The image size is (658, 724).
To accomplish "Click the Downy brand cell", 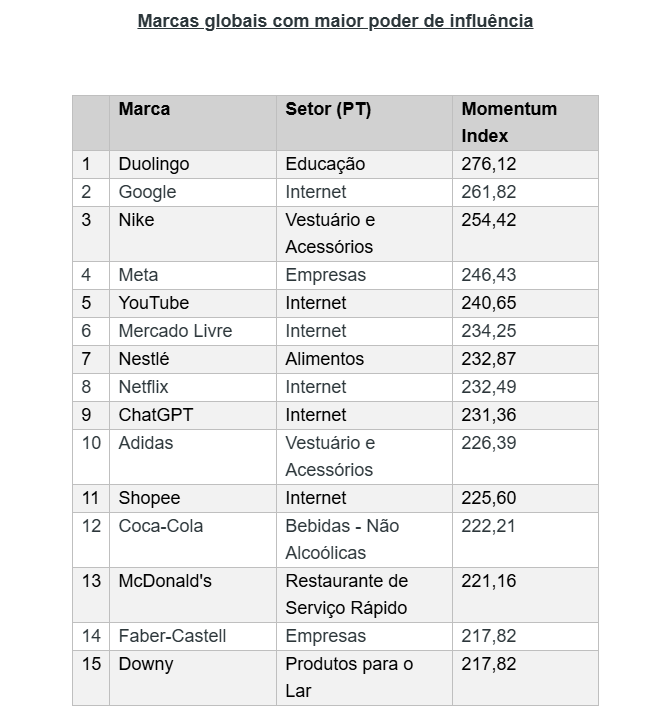I will 146,664.
